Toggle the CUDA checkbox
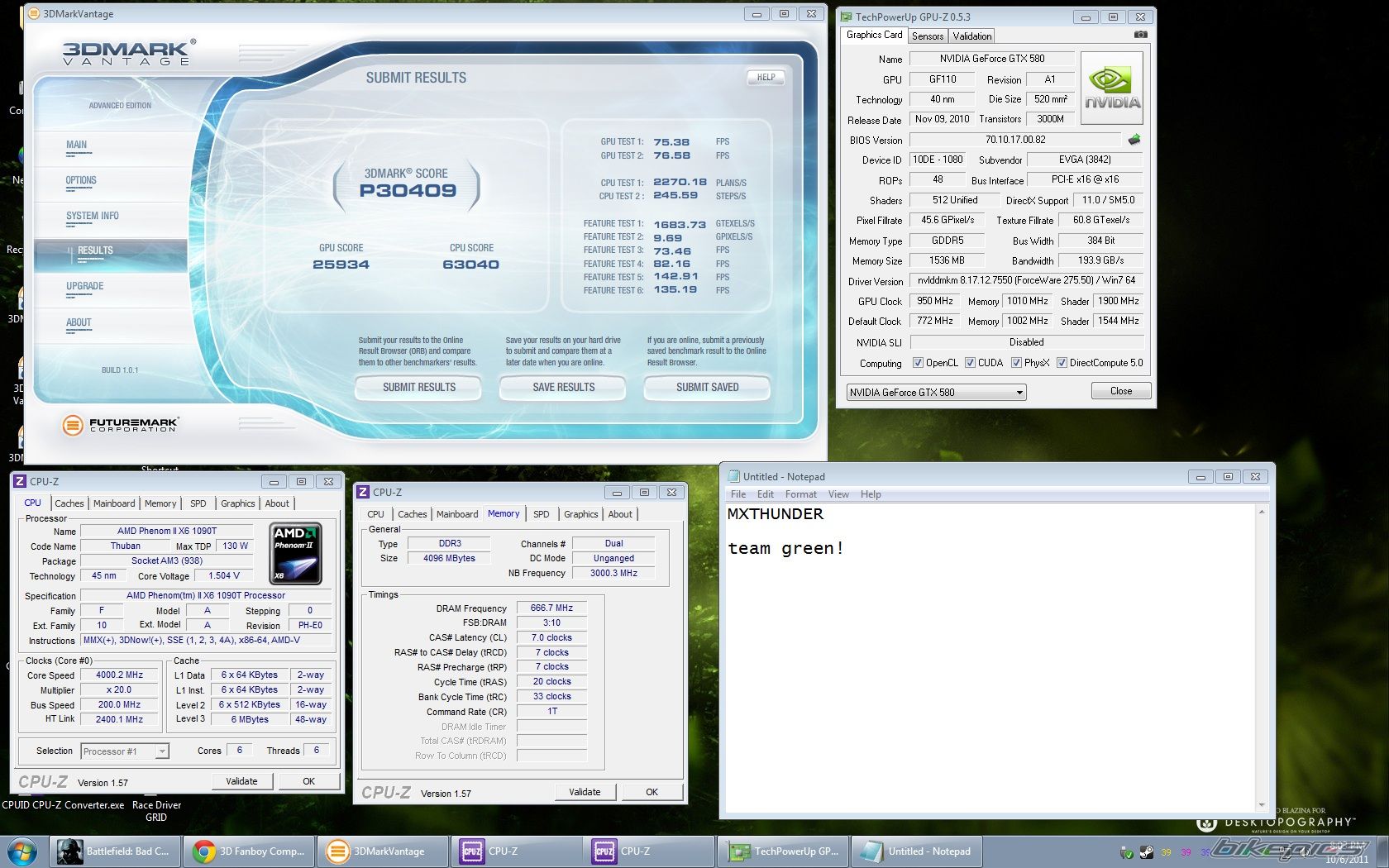 pos(970,363)
